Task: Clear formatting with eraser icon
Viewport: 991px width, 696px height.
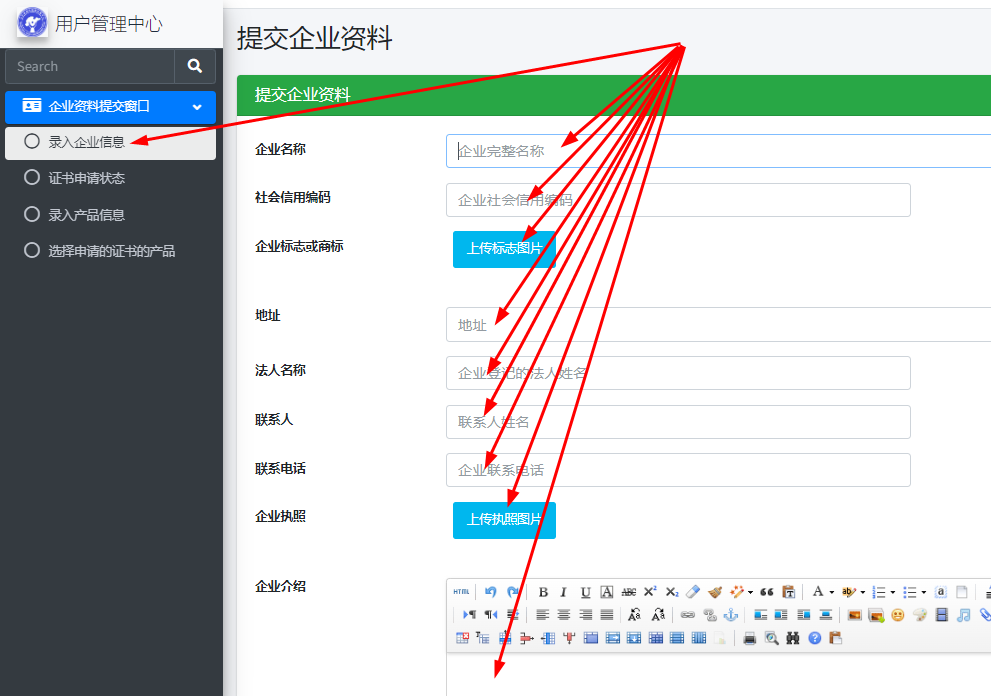Action: [x=693, y=592]
